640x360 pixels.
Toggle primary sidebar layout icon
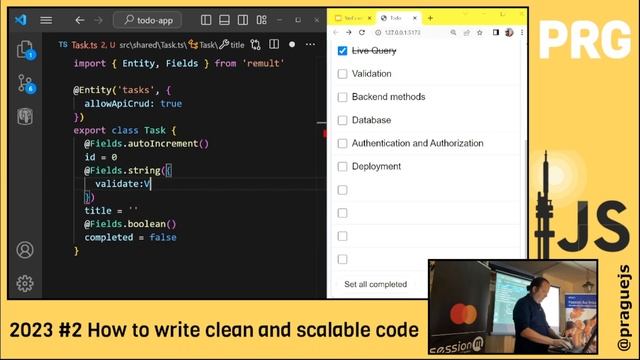pyautogui.click(x=206, y=20)
